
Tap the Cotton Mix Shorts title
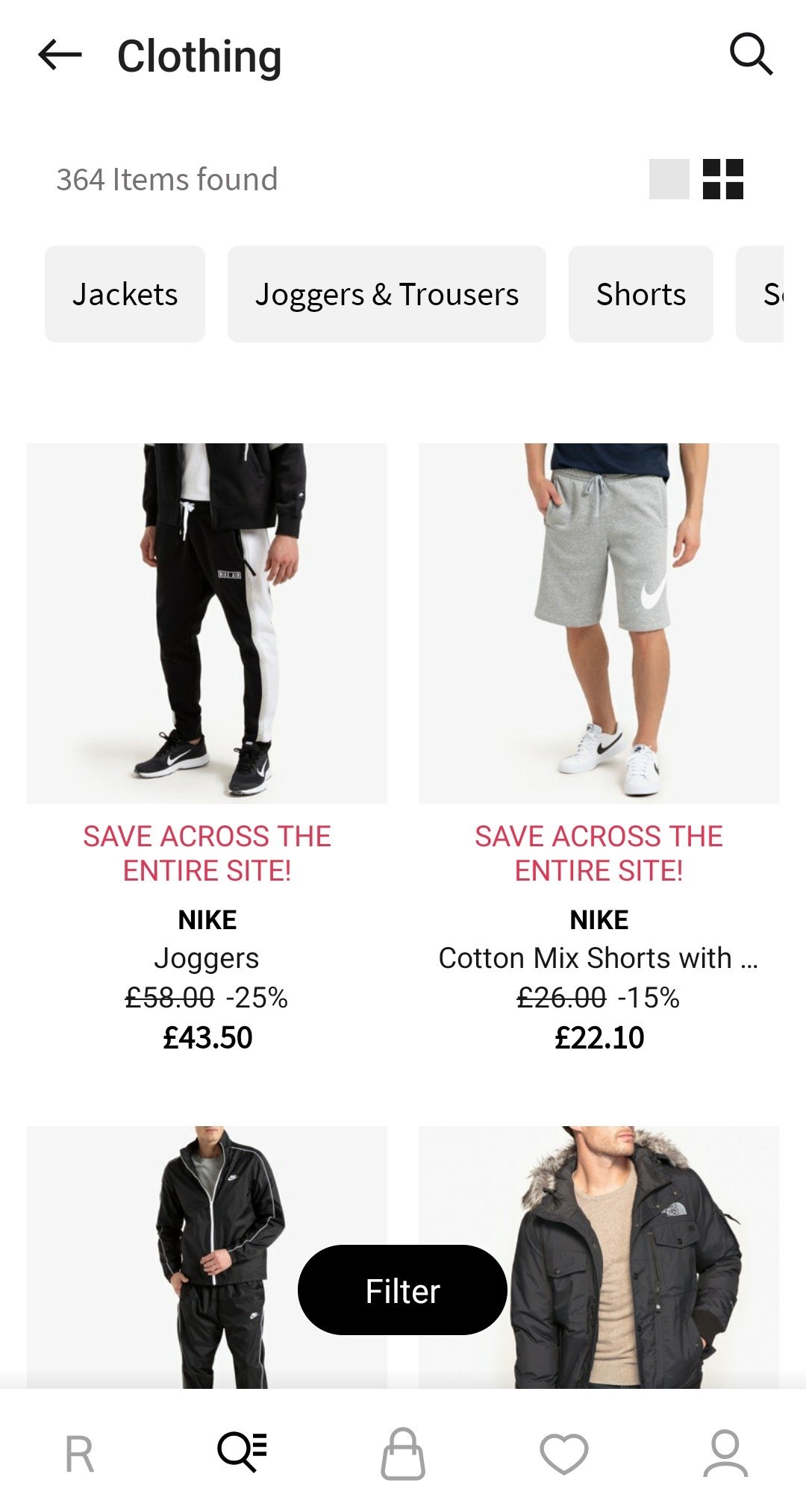(599, 958)
